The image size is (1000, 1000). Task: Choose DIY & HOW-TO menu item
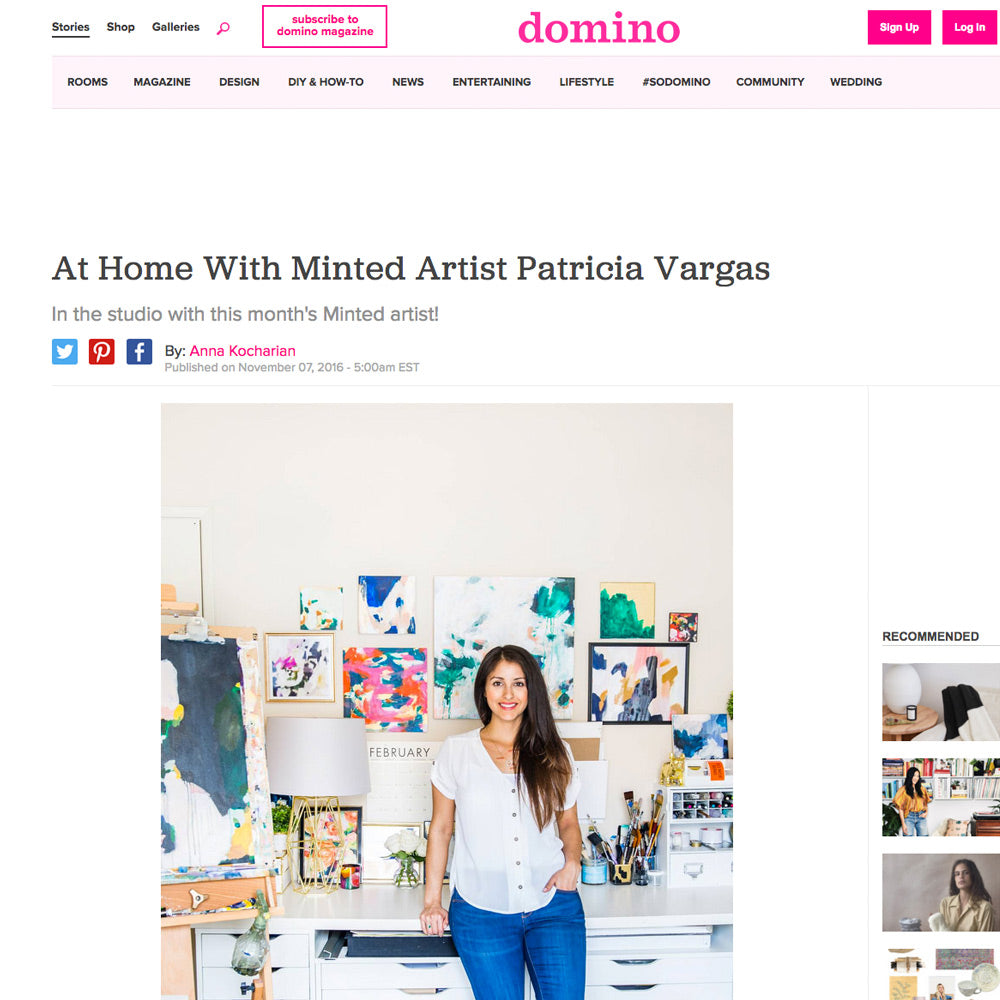pos(326,82)
